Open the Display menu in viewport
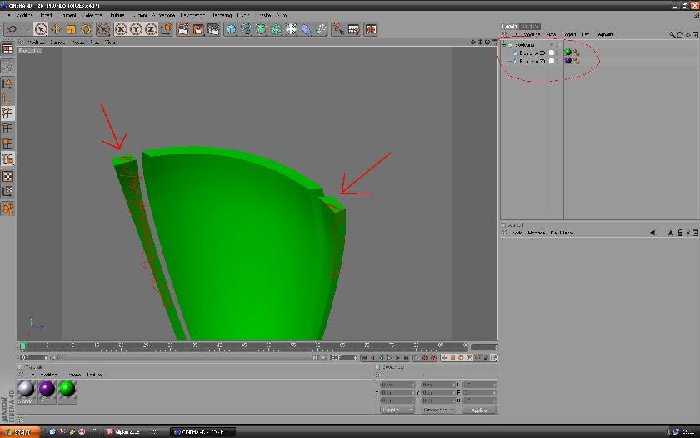Image resolution: width=700 pixels, height=438 pixels. [x=78, y=42]
